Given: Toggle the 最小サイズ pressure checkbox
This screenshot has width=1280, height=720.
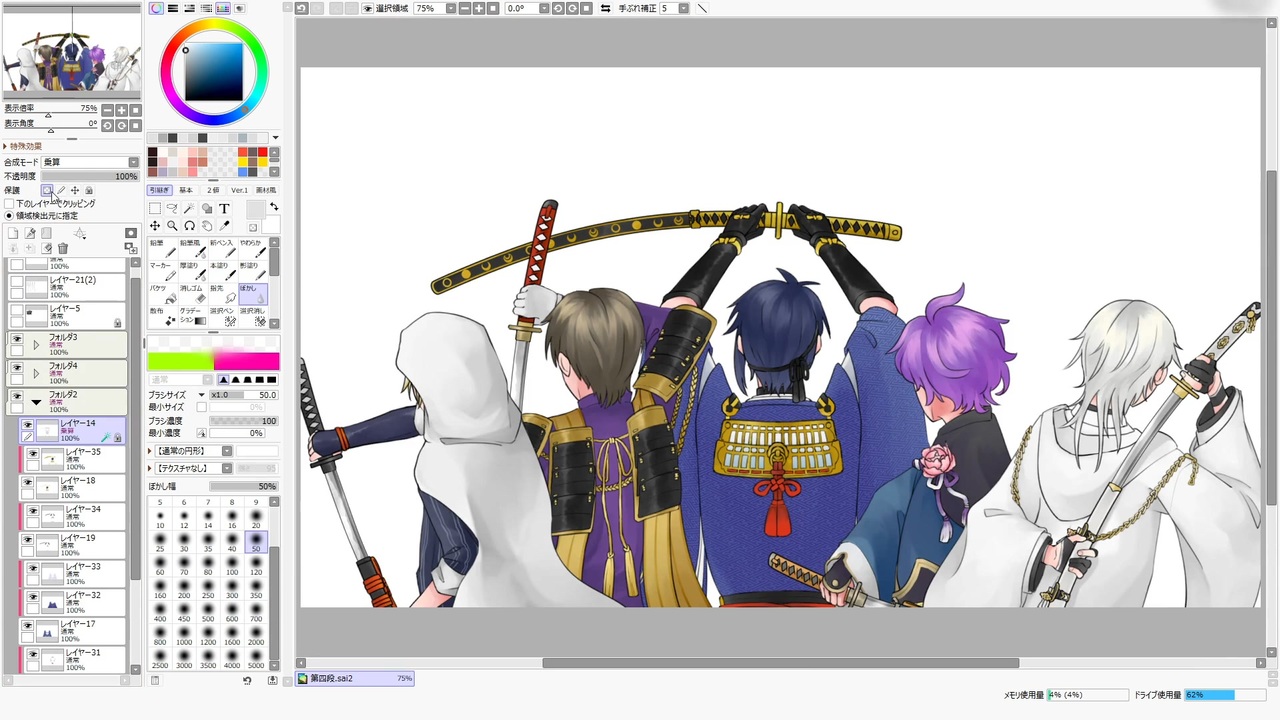Looking at the screenshot, I should point(201,408).
